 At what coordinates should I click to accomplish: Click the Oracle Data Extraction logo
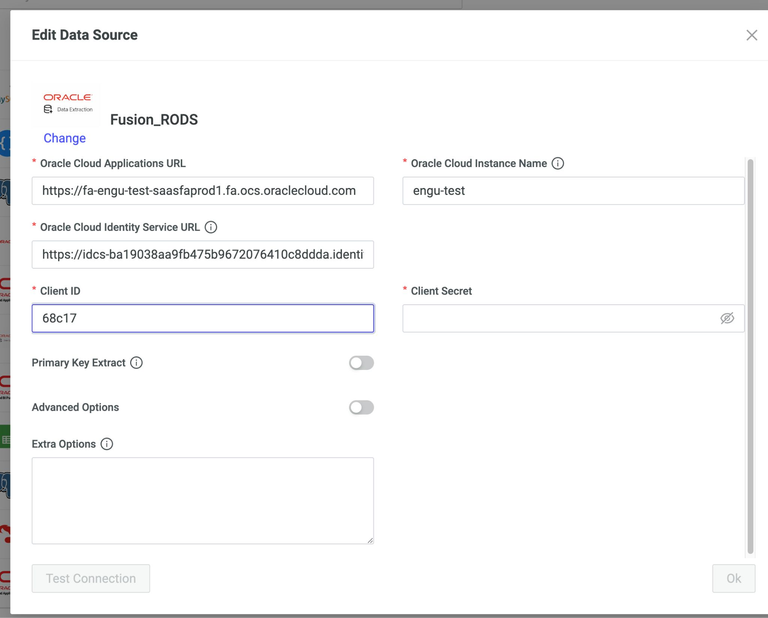67,103
